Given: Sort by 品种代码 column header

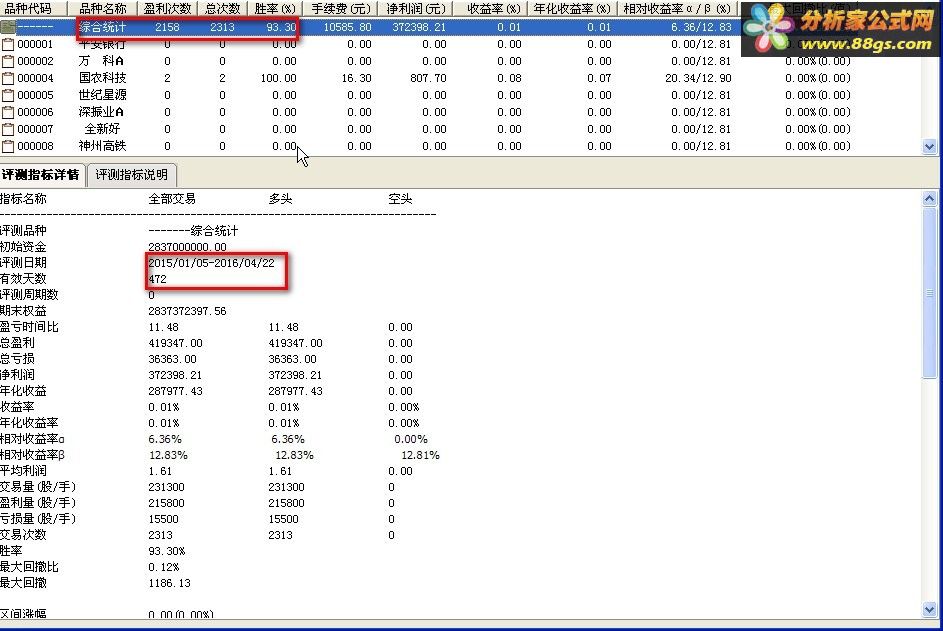Looking at the screenshot, I should point(33,8).
